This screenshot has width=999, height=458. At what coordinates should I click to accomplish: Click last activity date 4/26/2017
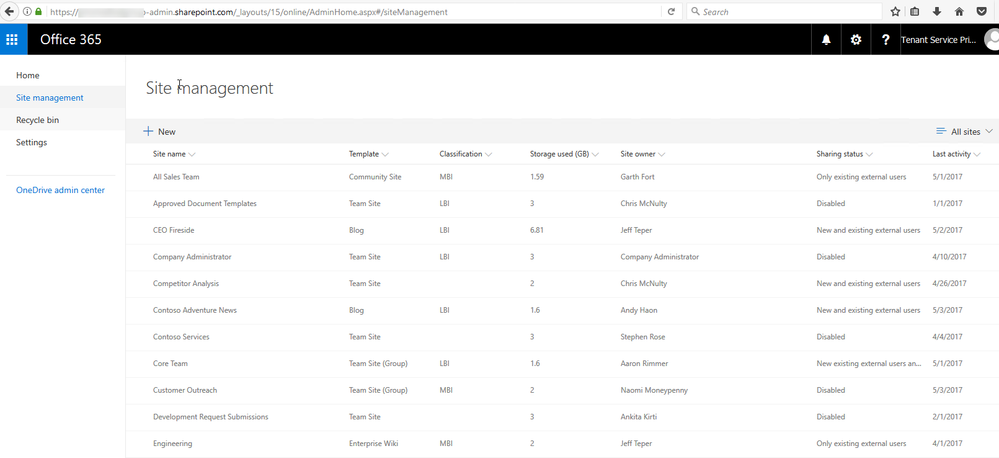click(949, 283)
